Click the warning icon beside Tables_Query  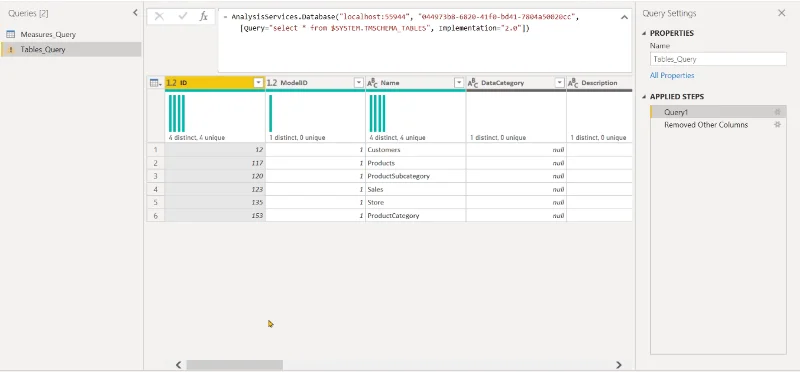10,49
